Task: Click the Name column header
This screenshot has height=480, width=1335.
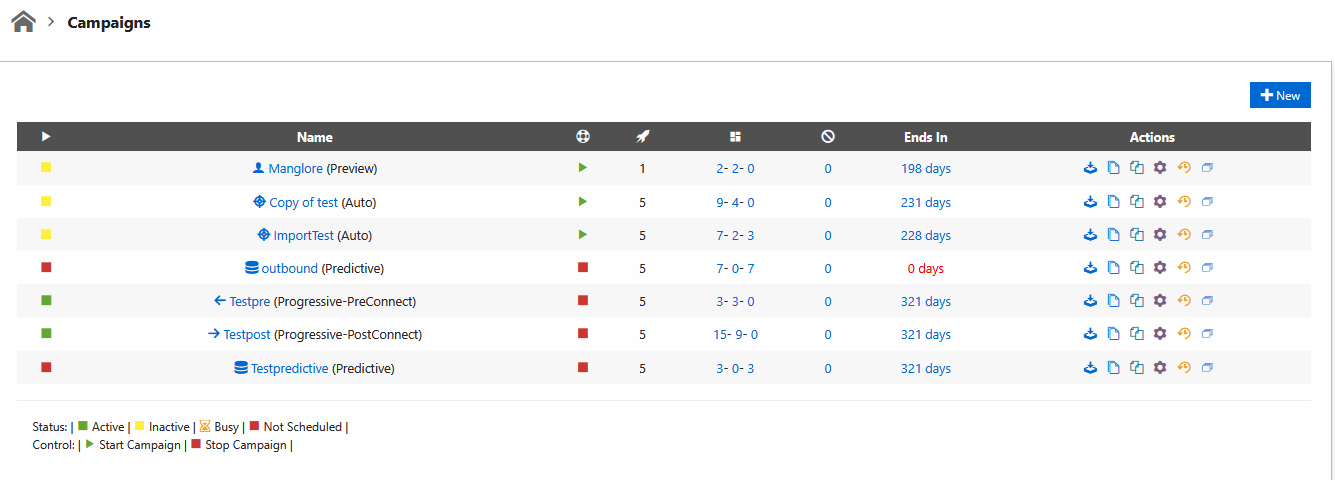Action: [315, 137]
